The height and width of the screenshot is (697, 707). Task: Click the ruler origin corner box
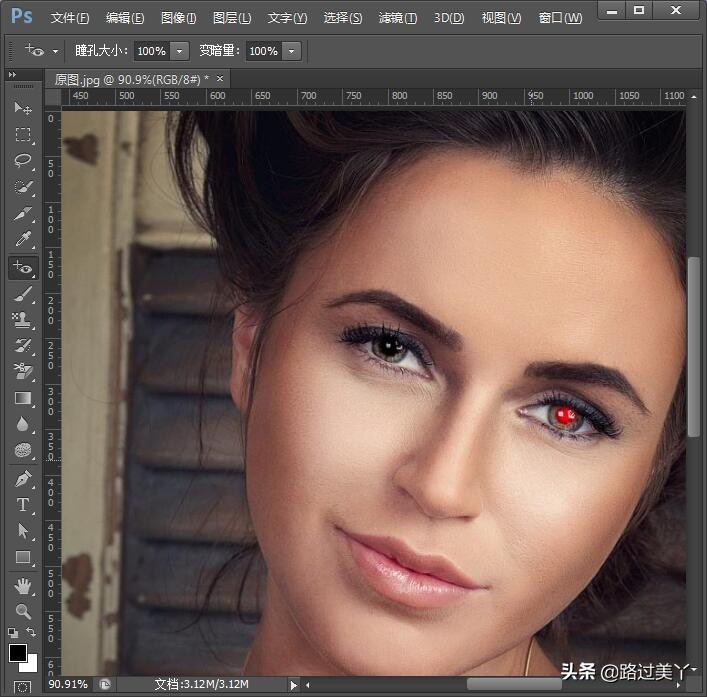(53, 97)
